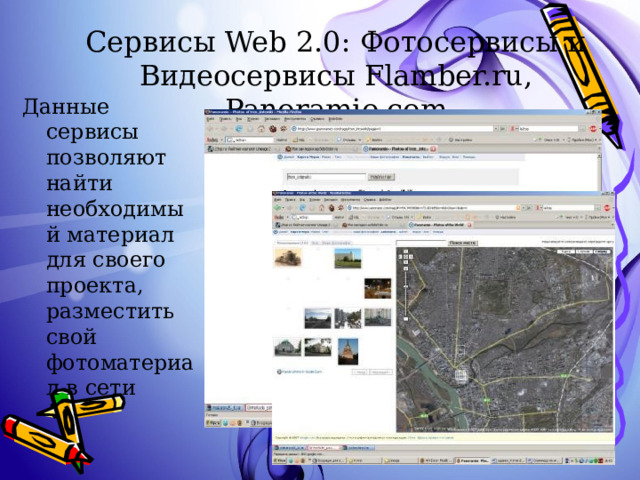
Task: Select Panoramio Photos tab in back browser window
Action: [x=400, y=149]
